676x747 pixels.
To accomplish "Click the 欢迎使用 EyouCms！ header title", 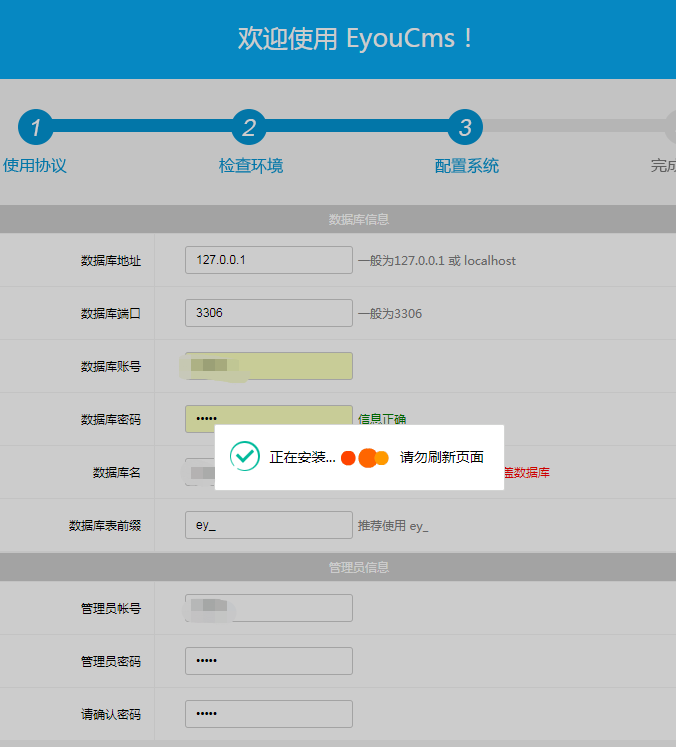I will pos(355,39).
